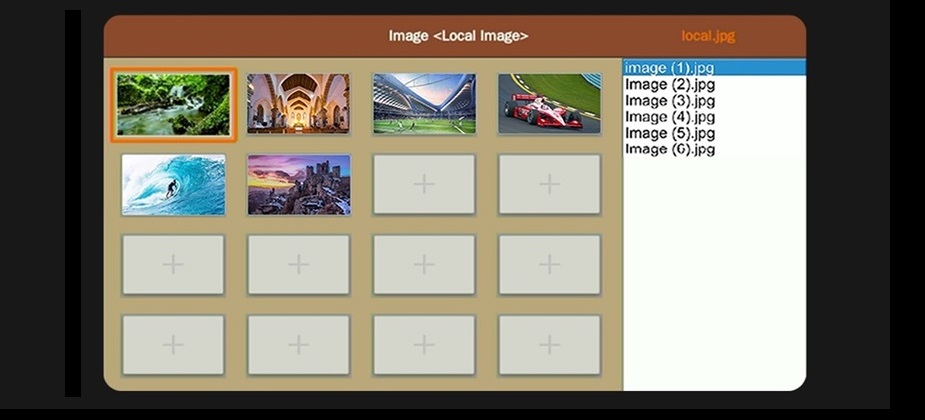Screen dimensions: 925x420
Task: Click the Image <Local Image> header title
Action: [458, 36]
